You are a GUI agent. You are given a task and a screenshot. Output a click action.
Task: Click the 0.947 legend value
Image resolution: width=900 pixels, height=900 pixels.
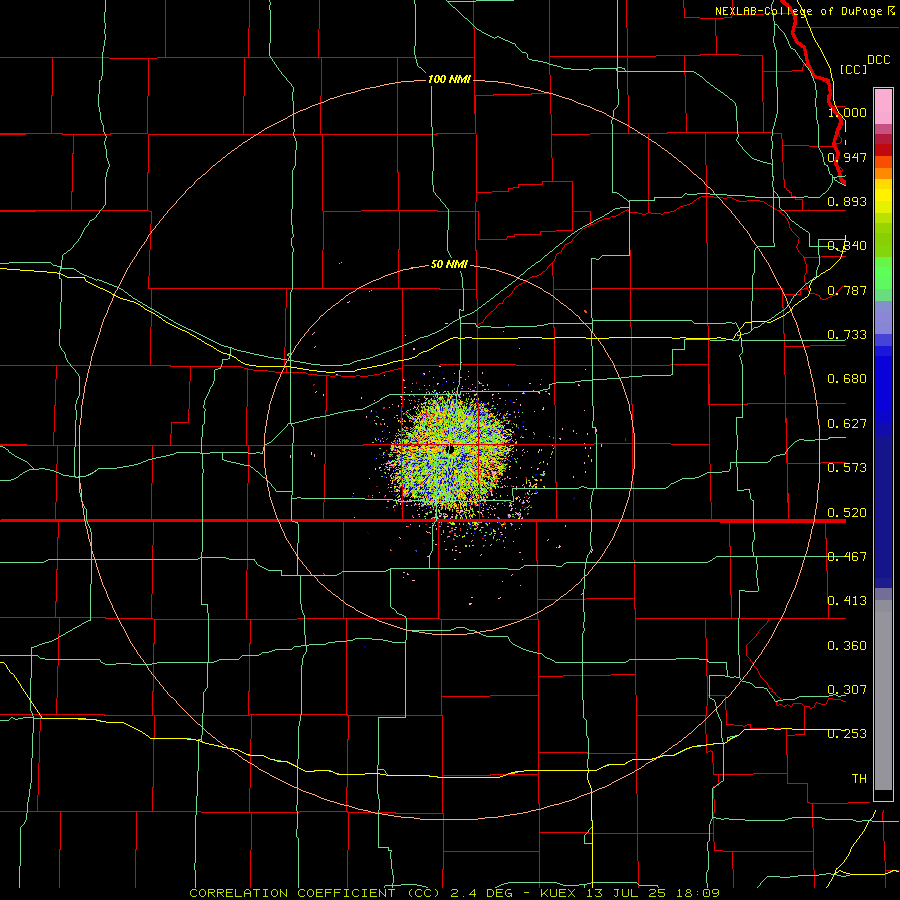847,157
